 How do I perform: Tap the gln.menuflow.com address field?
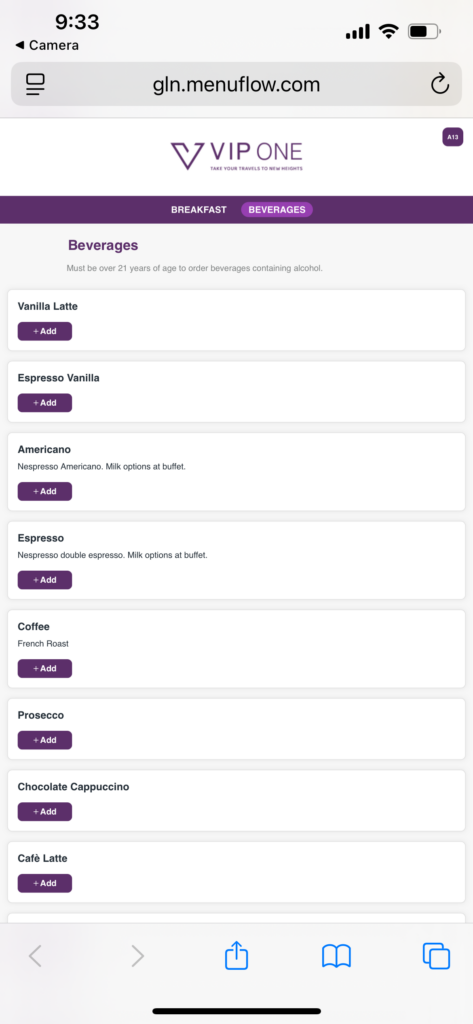coord(236,84)
